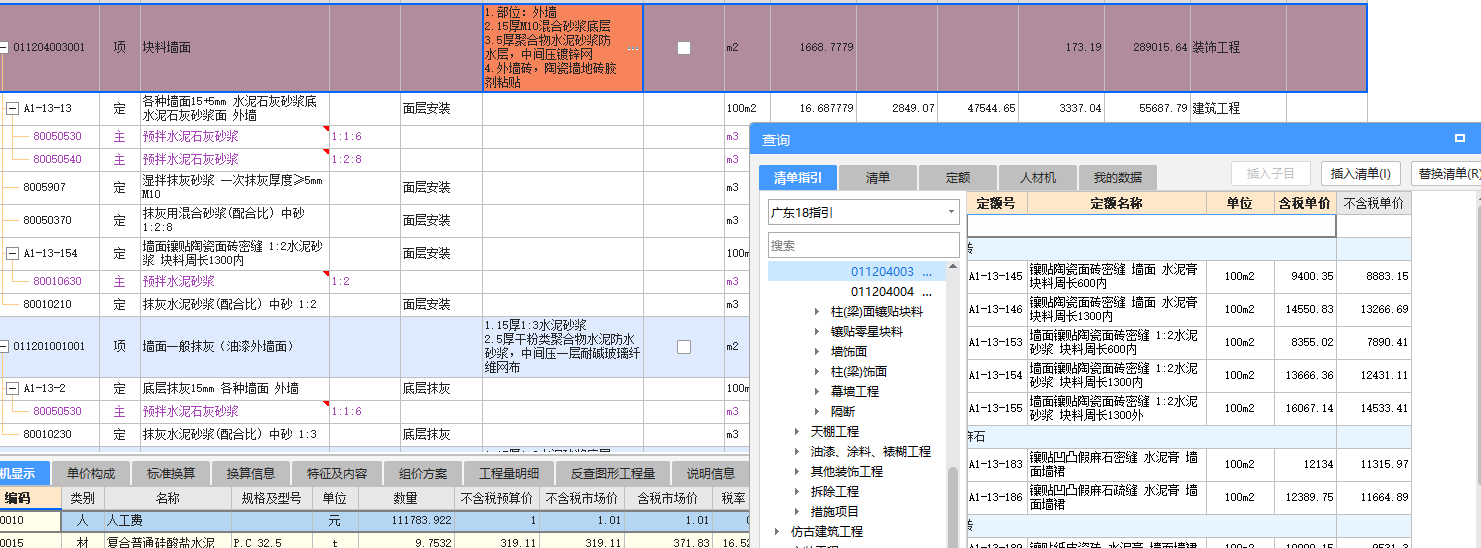Click the 定额号 column header
Viewport: 1481px width, 548px height.
click(996, 203)
